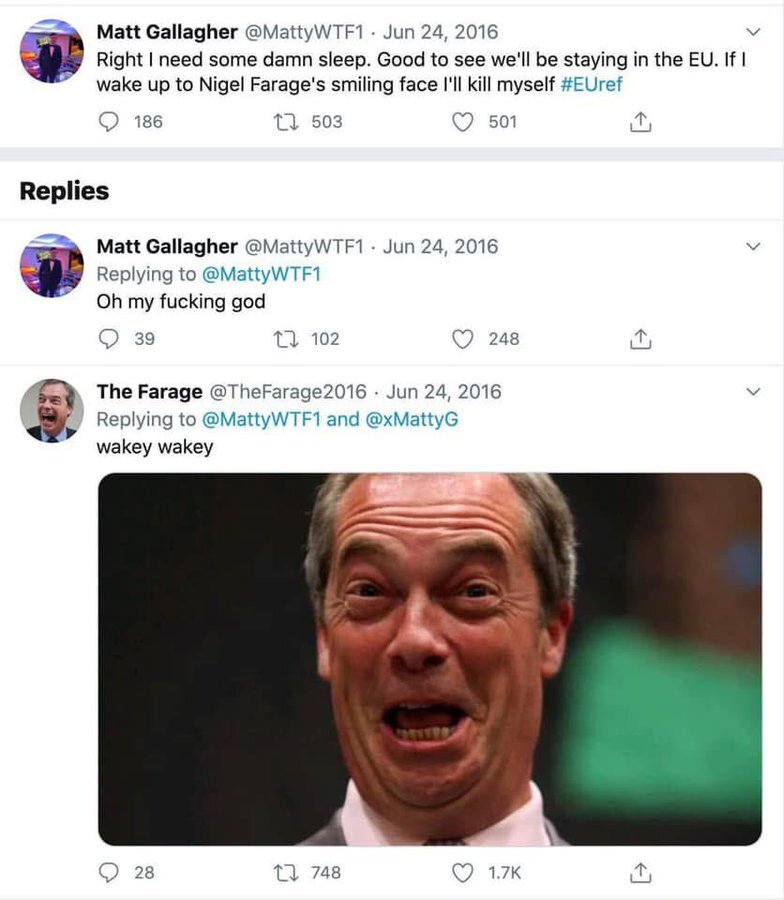Open the @xMattyG mention link

[x=412, y=419]
